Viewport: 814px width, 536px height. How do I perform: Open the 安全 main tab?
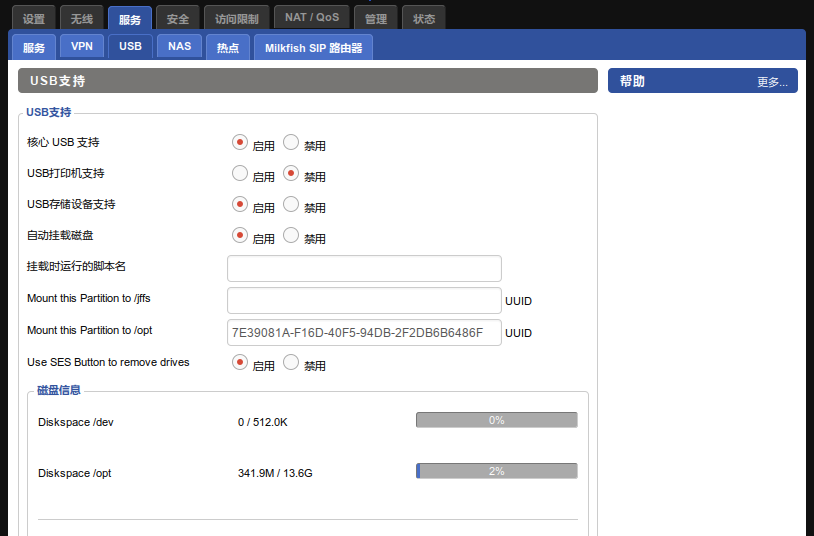[177, 19]
